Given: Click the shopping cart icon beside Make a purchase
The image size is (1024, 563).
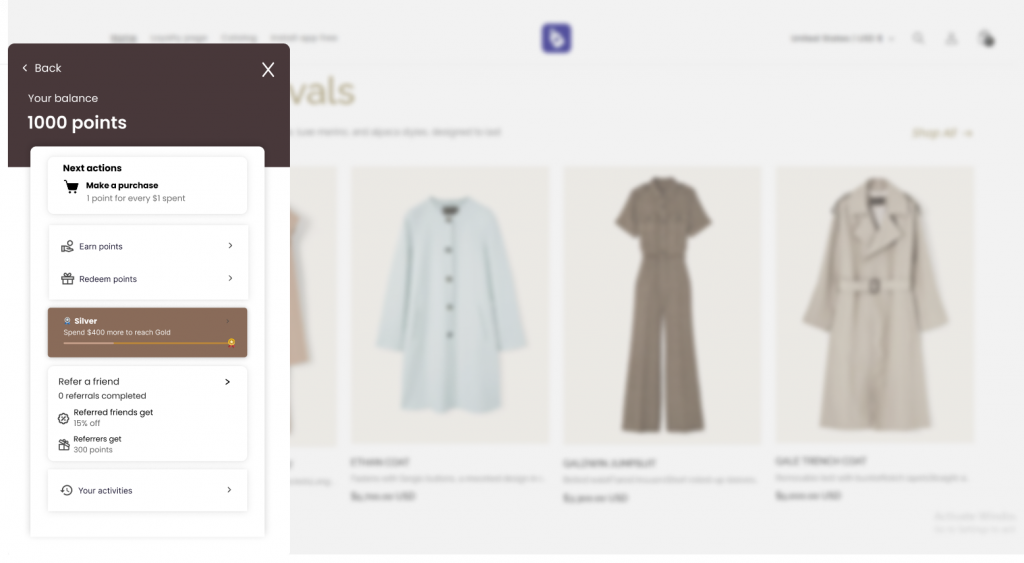Looking at the screenshot, I should (x=71, y=187).
